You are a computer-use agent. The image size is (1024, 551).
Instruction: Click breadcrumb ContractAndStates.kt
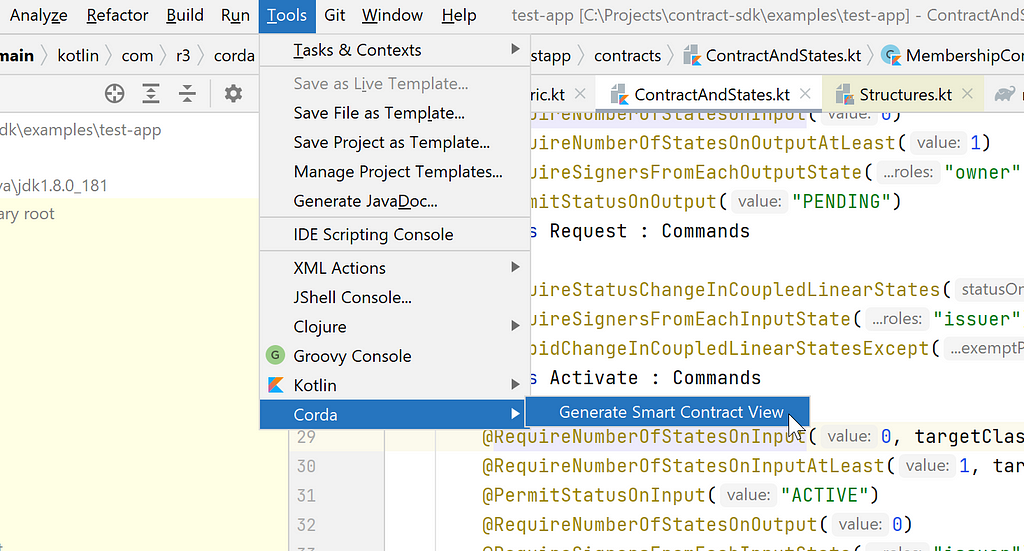coord(783,56)
